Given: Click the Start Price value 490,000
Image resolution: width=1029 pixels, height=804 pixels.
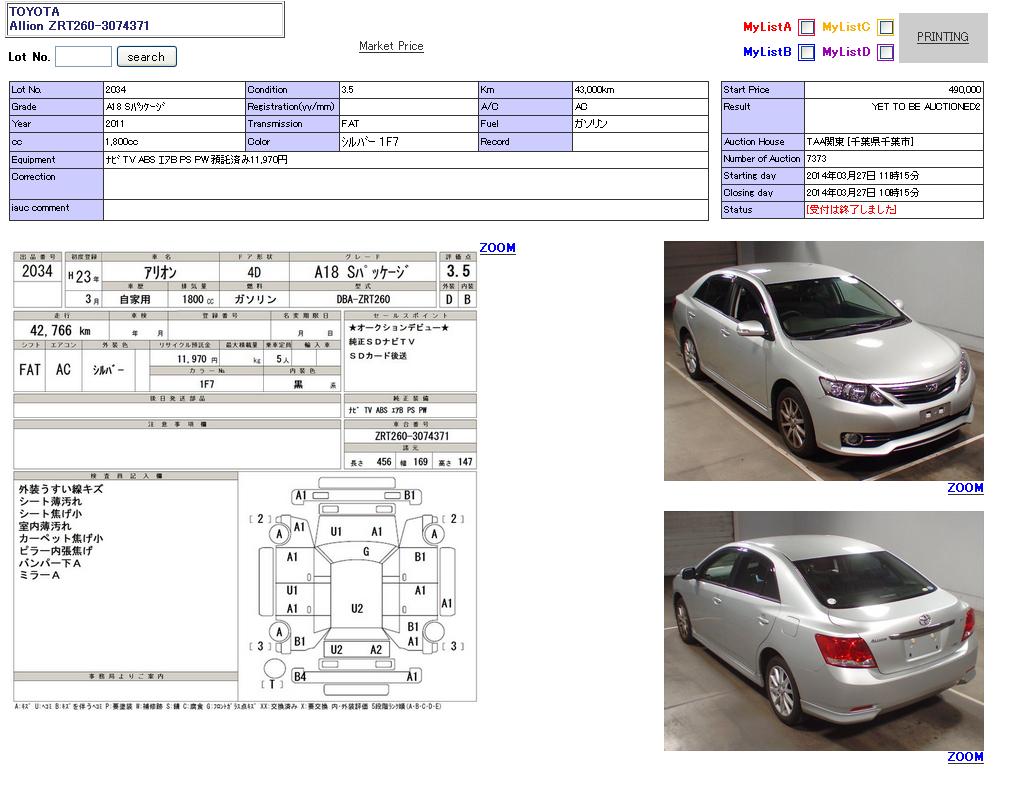Looking at the screenshot, I should (893, 90).
